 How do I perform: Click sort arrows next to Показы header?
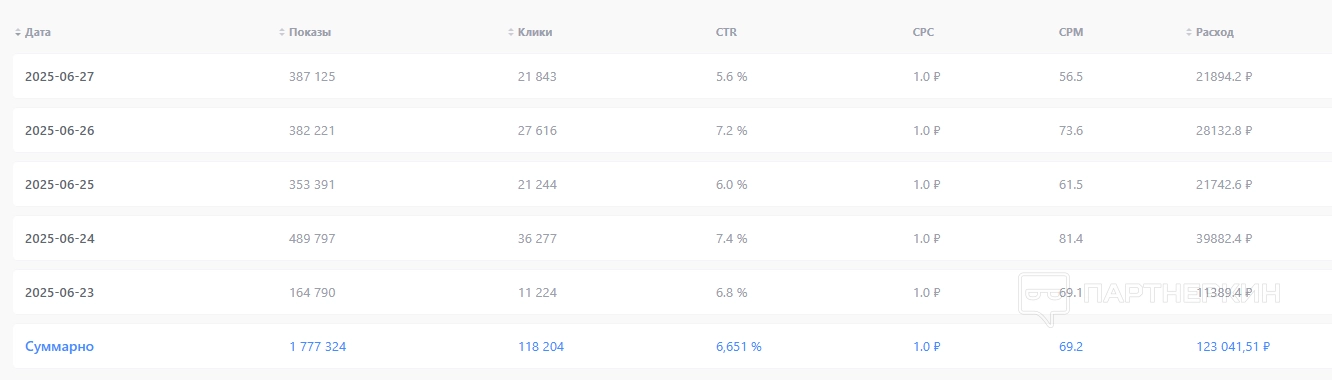coord(282,32)
